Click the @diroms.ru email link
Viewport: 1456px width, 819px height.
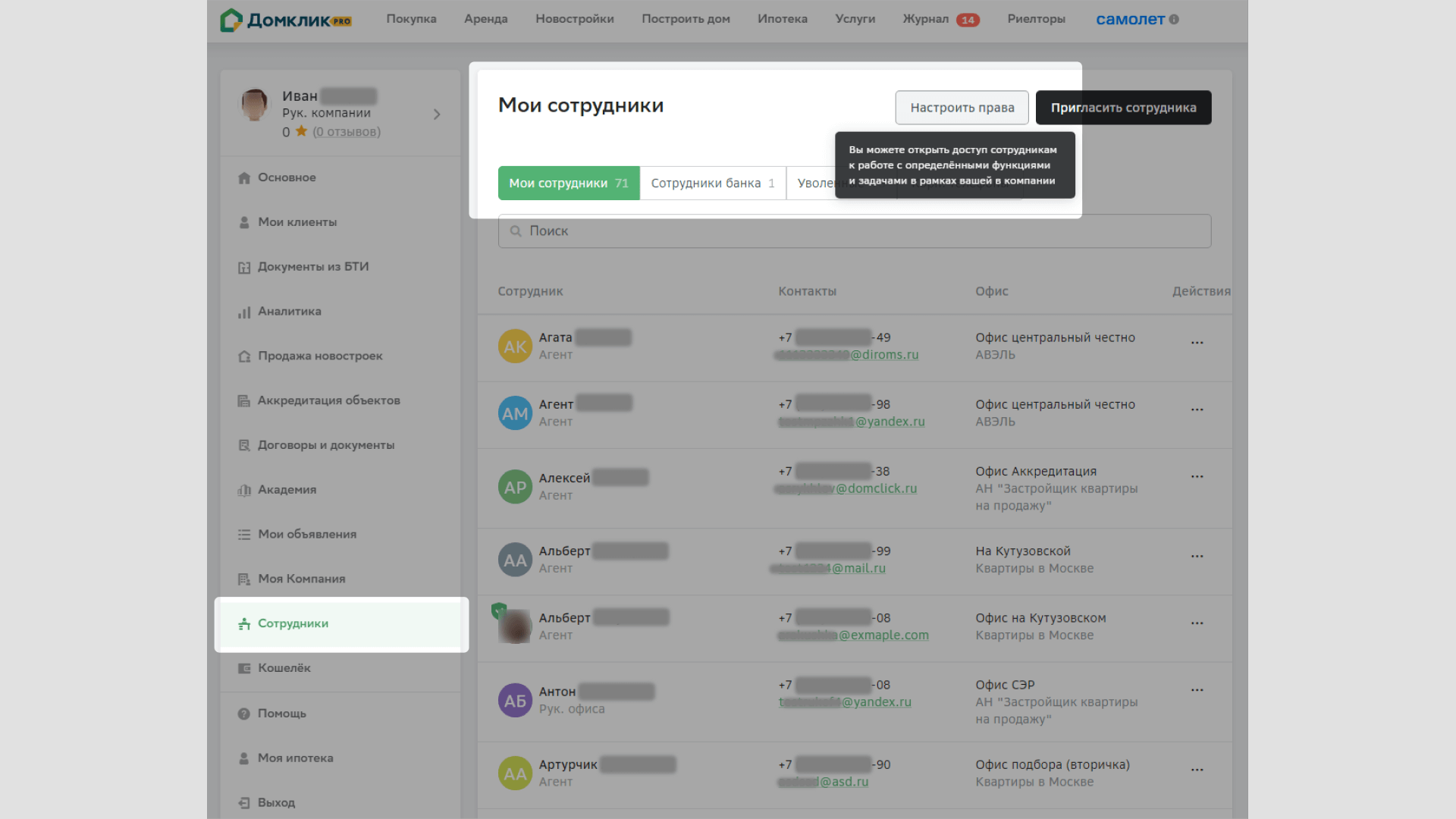pyautogui.click(x=846, y=355)
